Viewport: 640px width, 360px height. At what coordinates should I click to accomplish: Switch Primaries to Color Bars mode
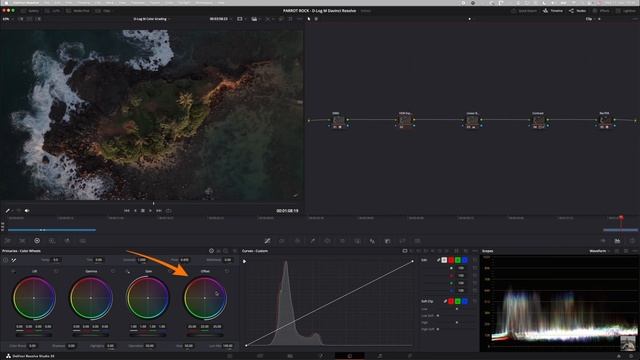(219, 251)
